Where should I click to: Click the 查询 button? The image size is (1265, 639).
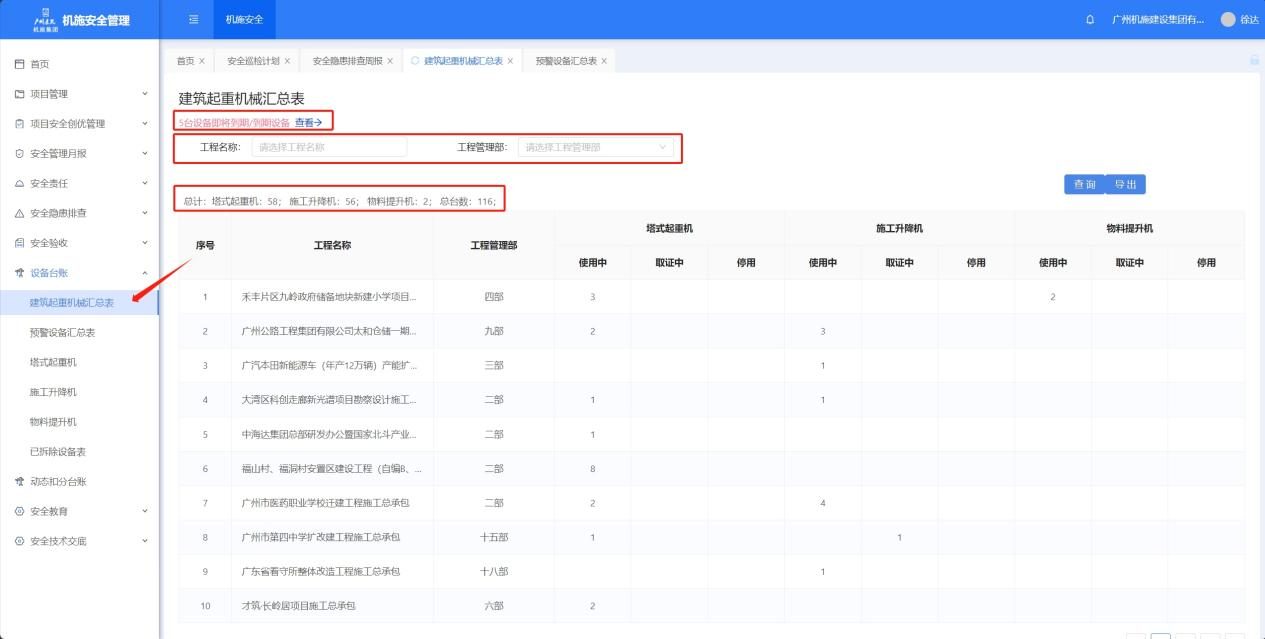(x=1084, y=185)
